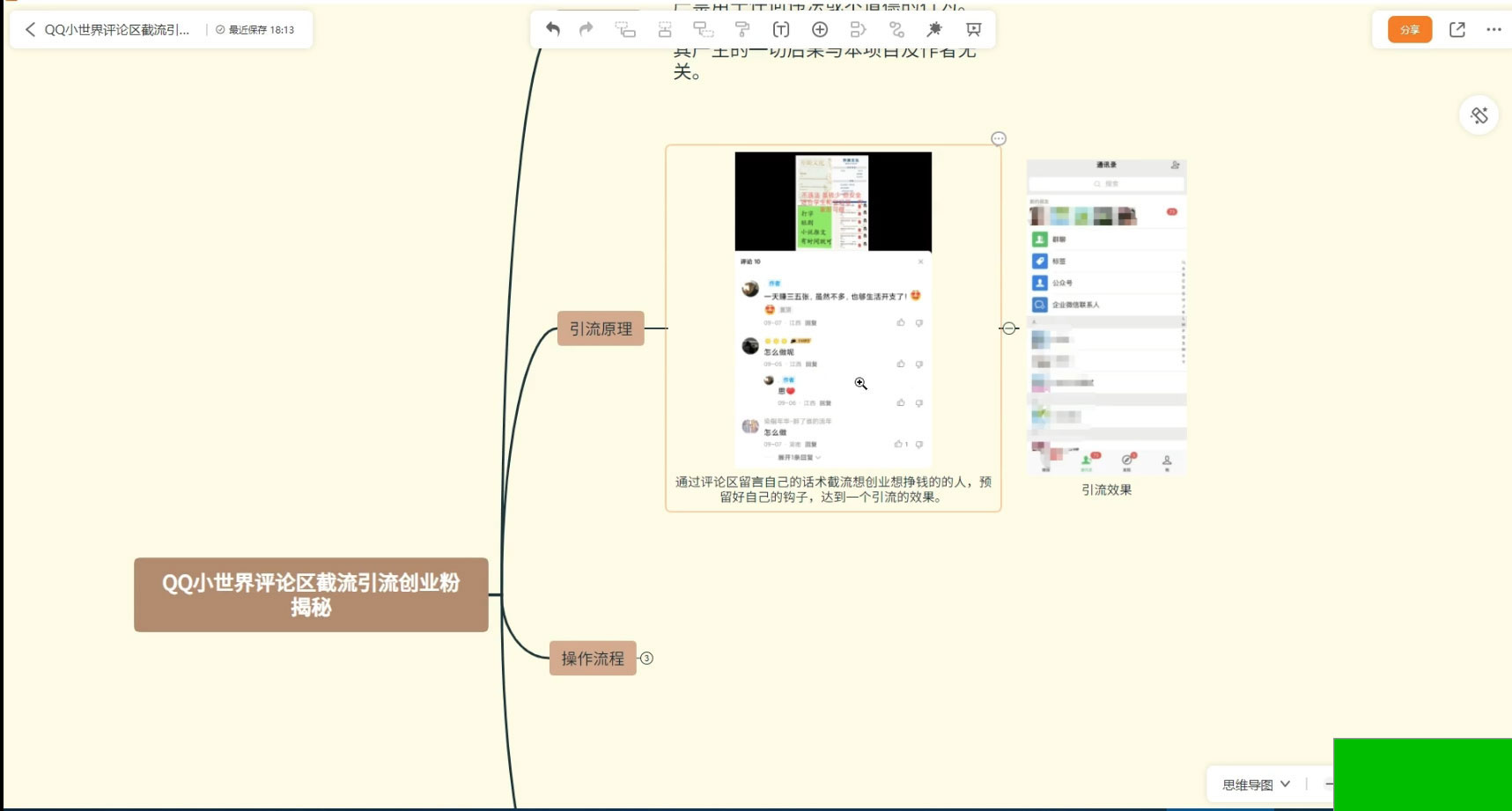Collapse the 引流原理 image node branch

click(x=1009, y=328)
